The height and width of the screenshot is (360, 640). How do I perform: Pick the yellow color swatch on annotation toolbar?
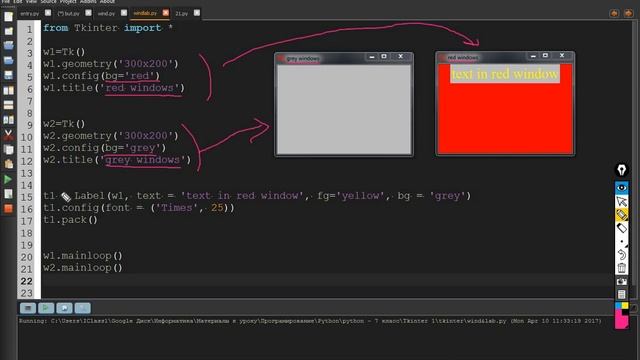tap(624, 306)
